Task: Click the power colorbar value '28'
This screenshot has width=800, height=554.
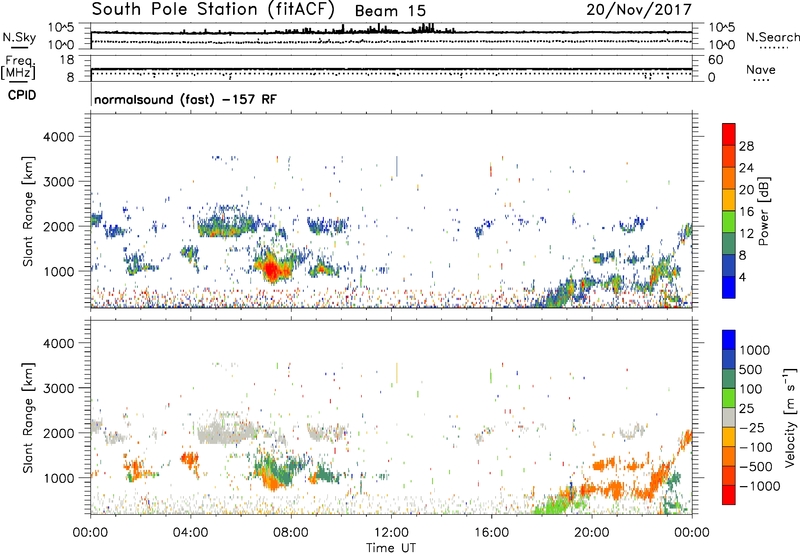Action: pos(746,146)
